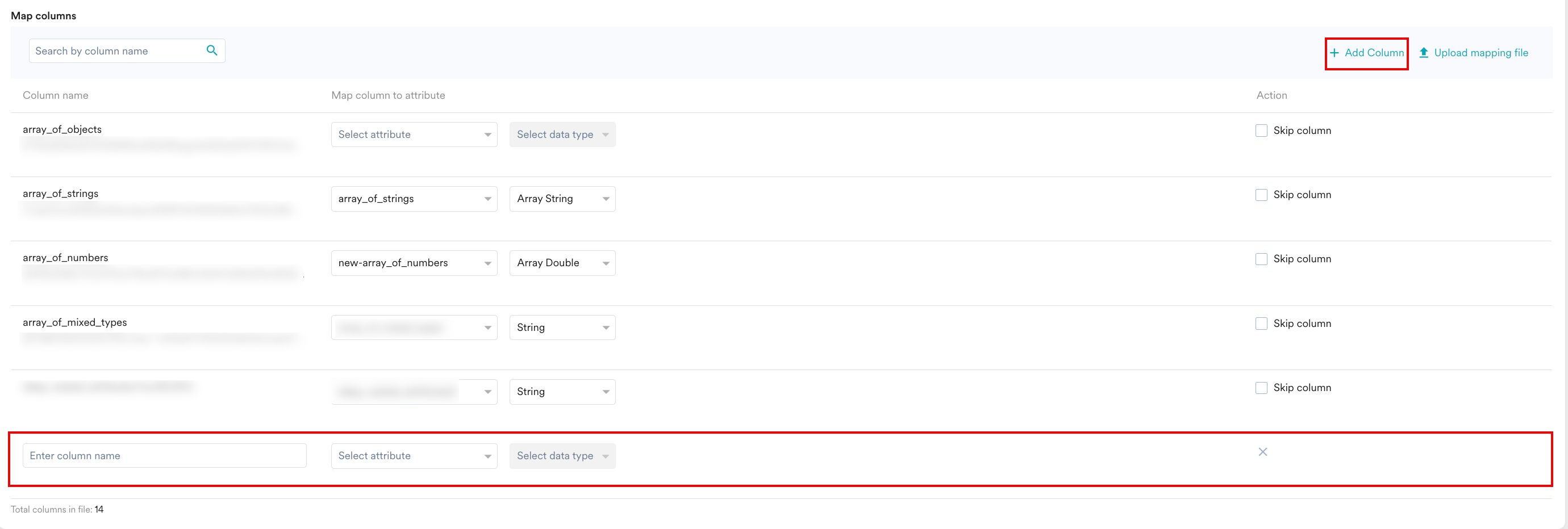Open the Array Double data type dropdown
The image size is (1568, 529).
tap(562, 263)
